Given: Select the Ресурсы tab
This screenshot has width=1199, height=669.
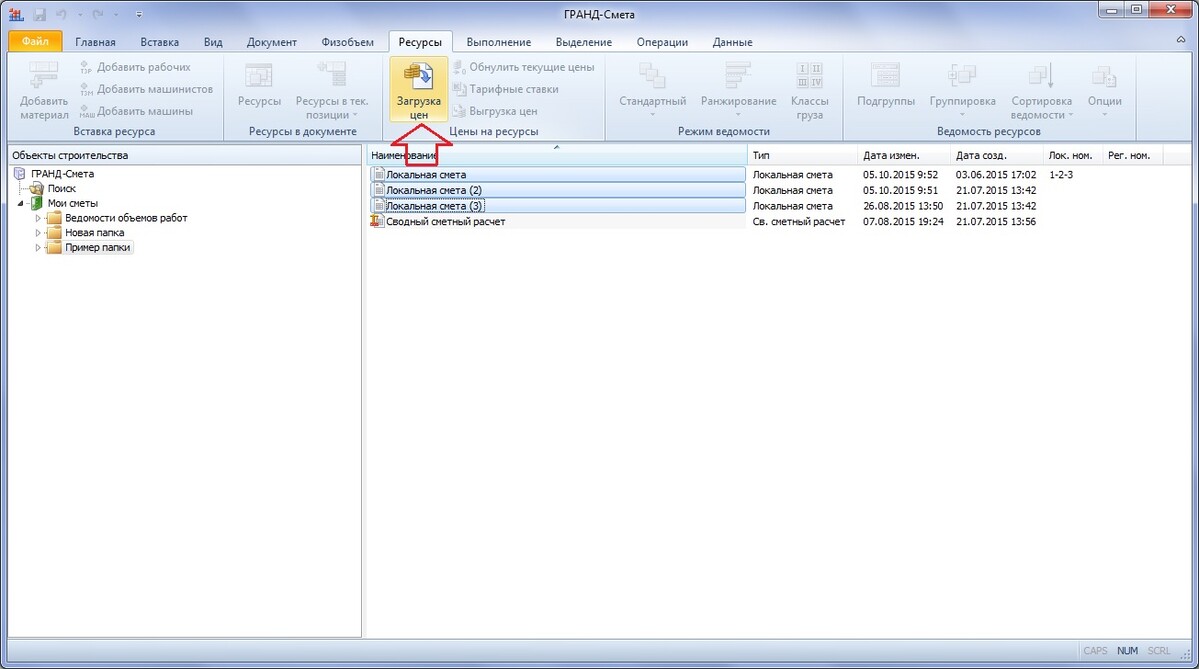Looking at the screenshot, I should click(420, 42).
